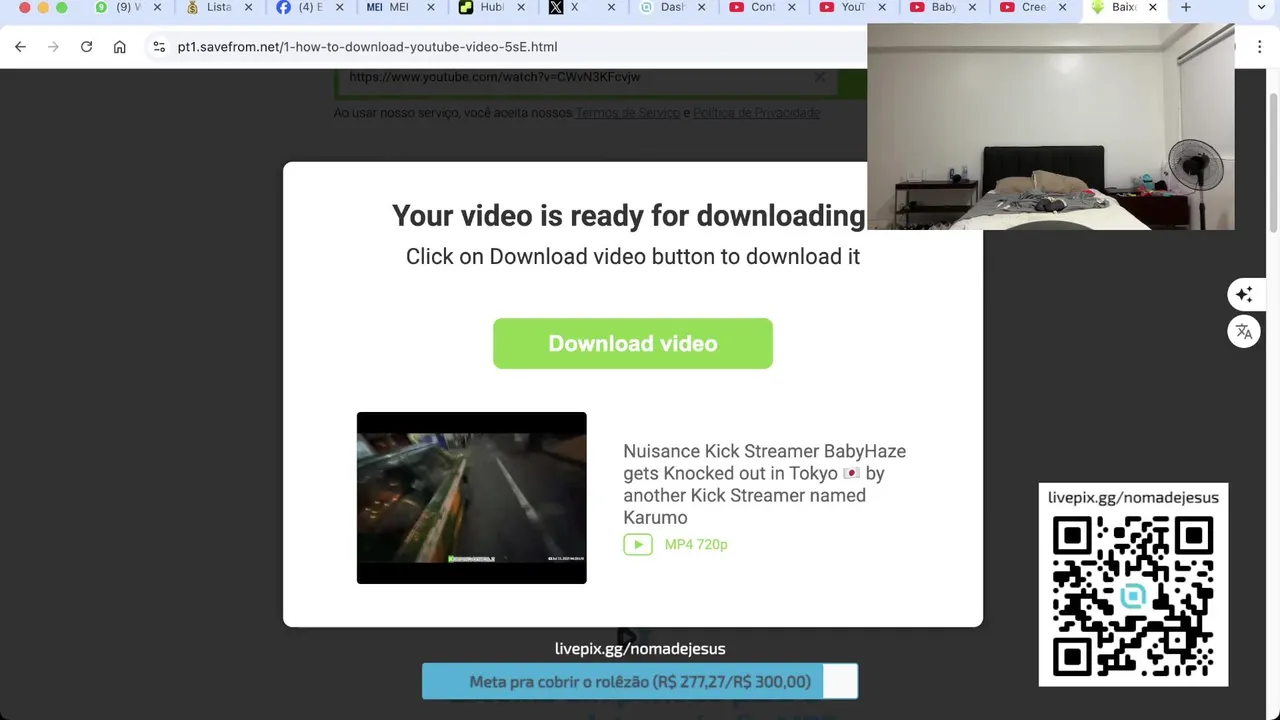
Task: Go back to the previous page
Action: coord(20,47)
